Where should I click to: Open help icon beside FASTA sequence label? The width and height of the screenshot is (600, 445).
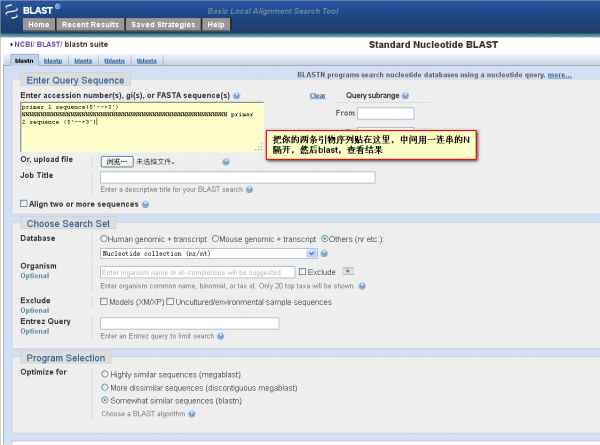[x=236, y=96]
